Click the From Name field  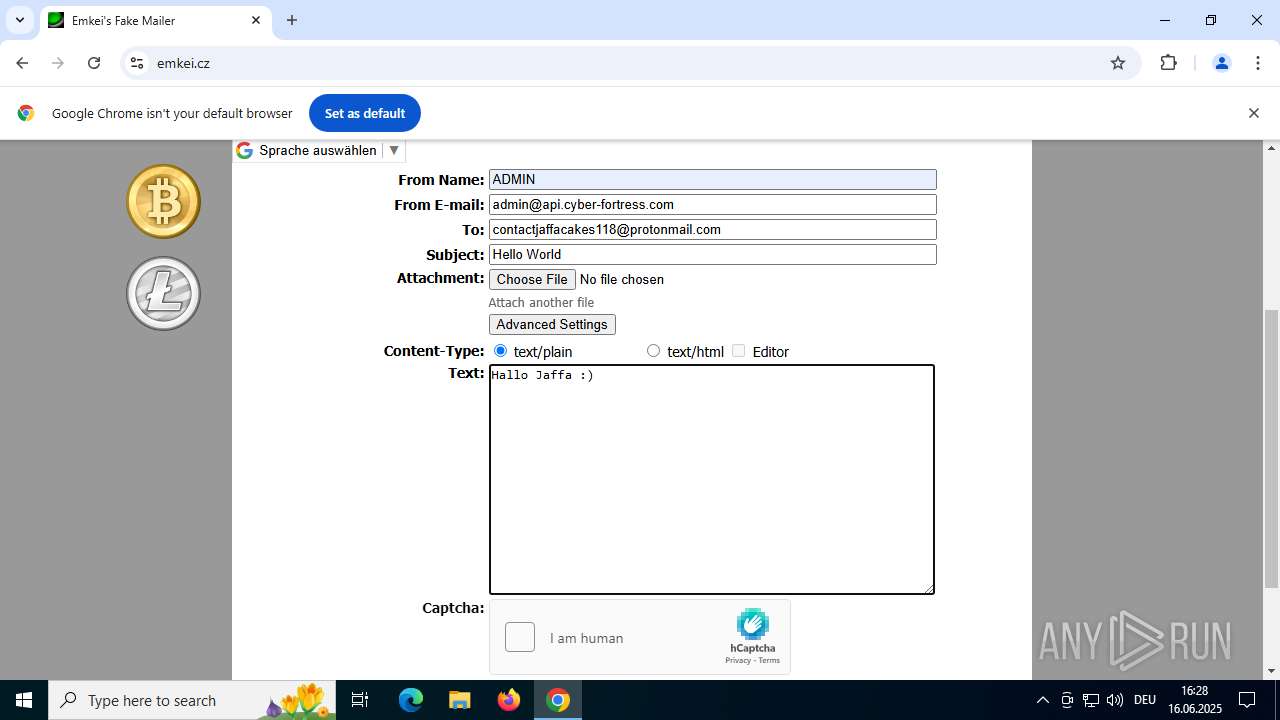(712, 180)
